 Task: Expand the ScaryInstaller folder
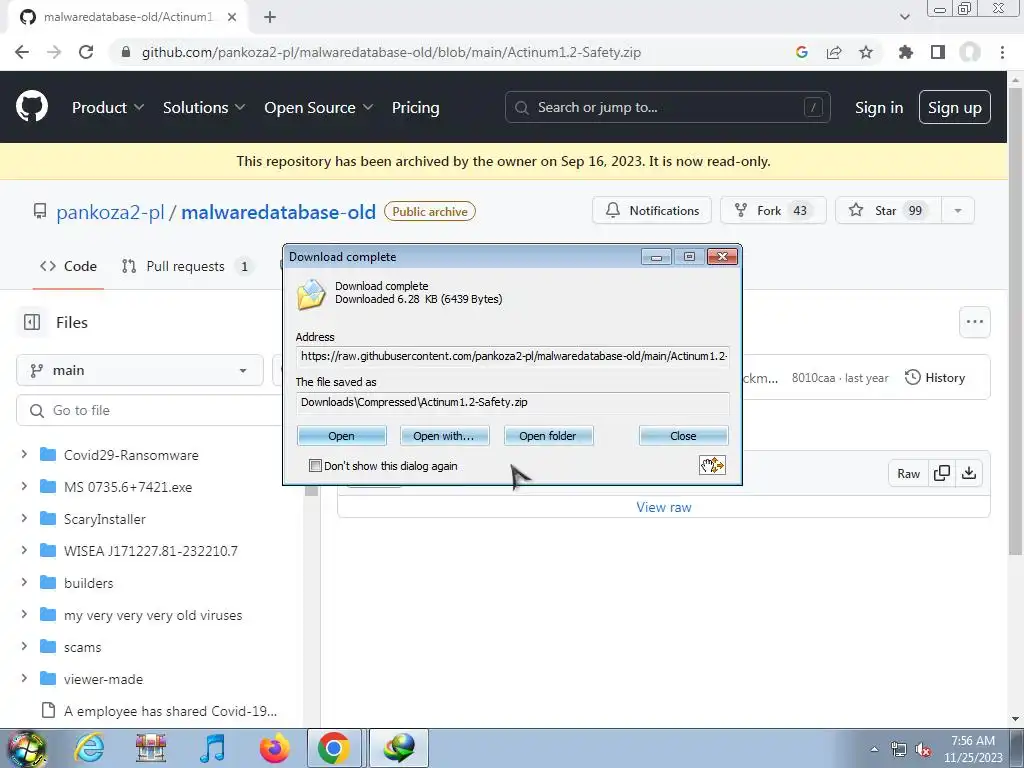tap(24, 518)
